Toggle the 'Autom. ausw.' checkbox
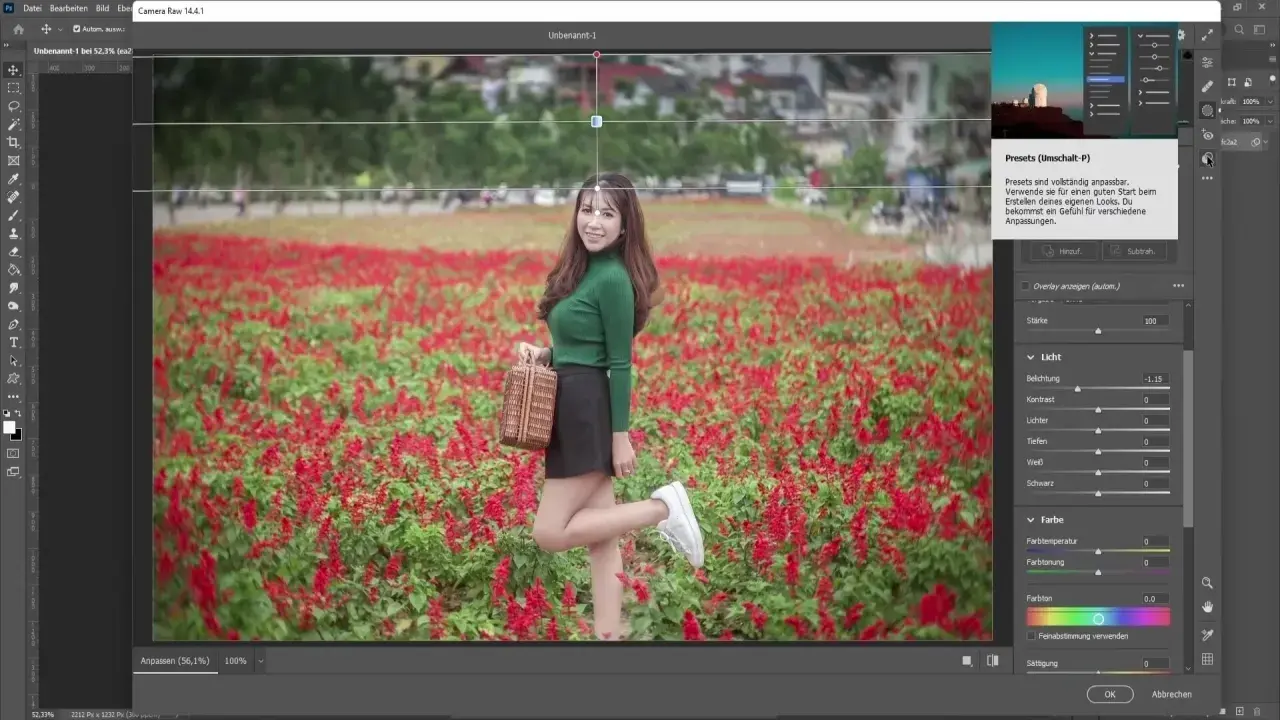This screenshot has height=720, width=1280. click(x=77, y=29)
